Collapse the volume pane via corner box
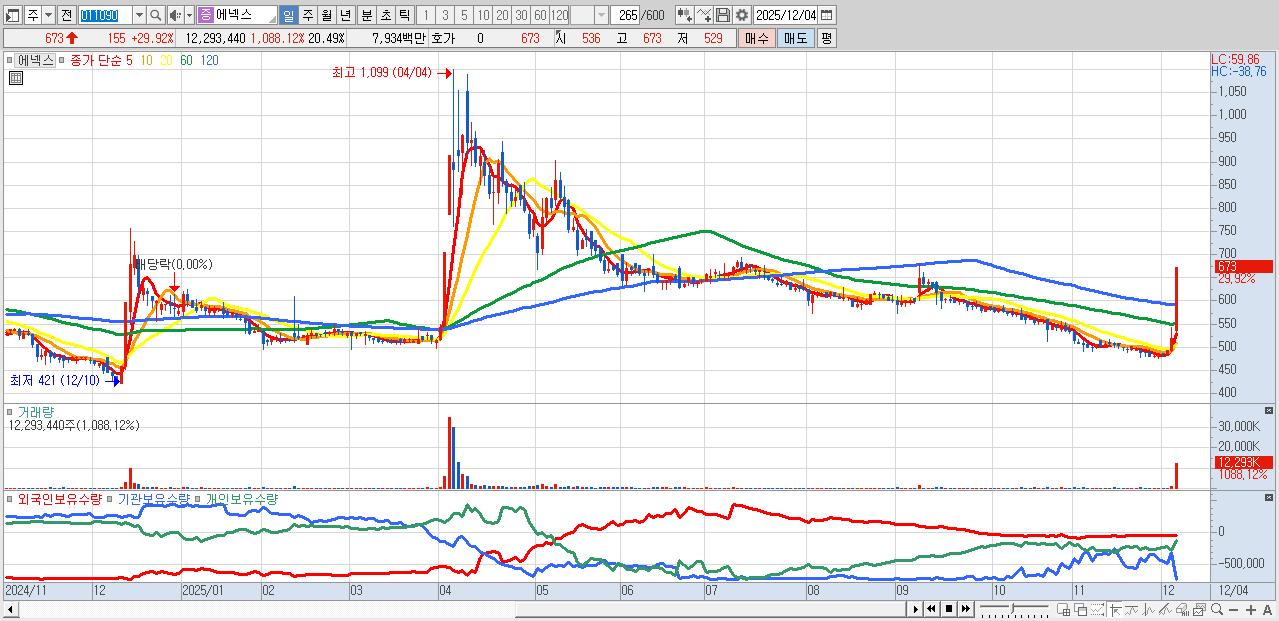 point(1269,410)
